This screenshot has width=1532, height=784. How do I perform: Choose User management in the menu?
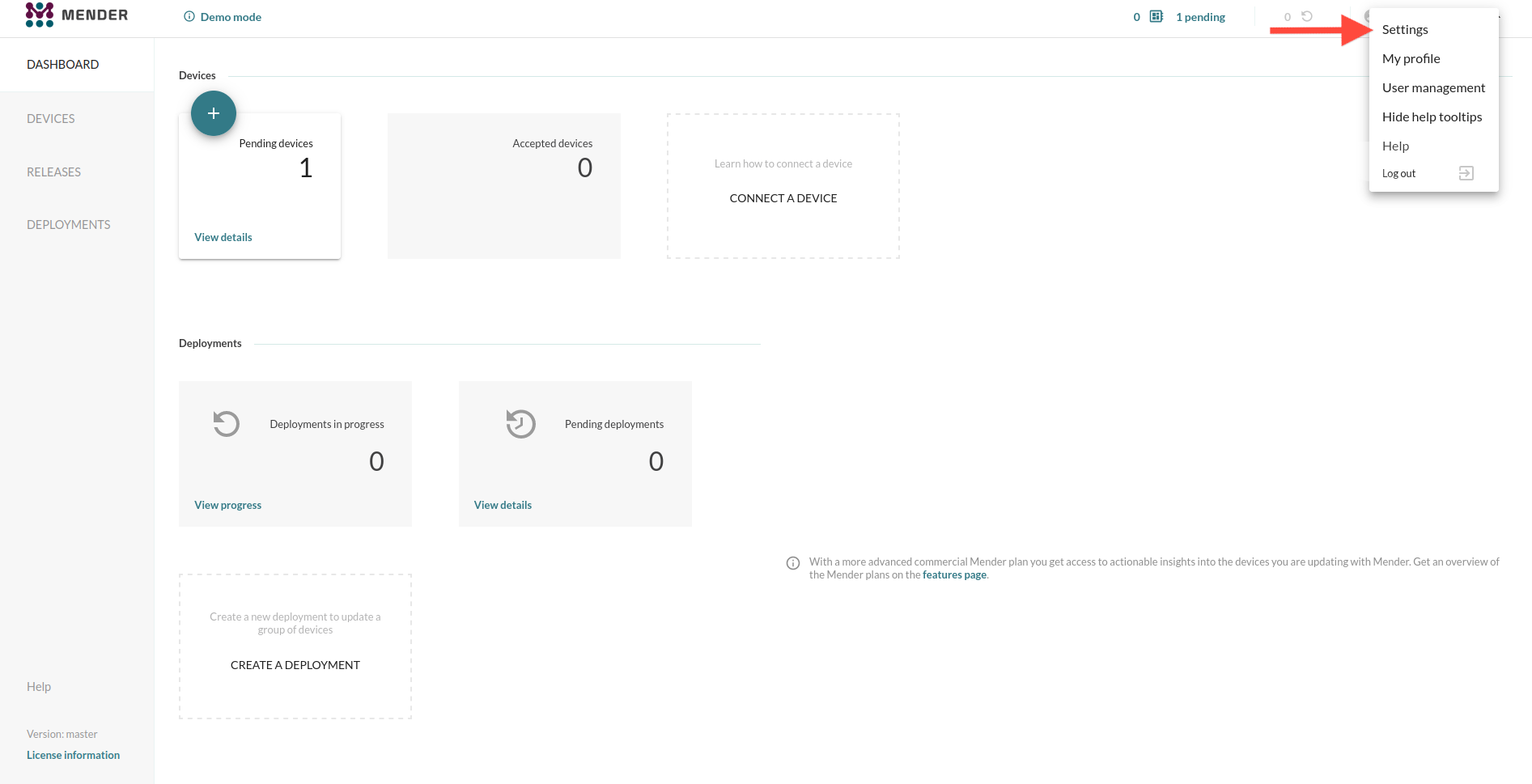(x=1433, y=87)
